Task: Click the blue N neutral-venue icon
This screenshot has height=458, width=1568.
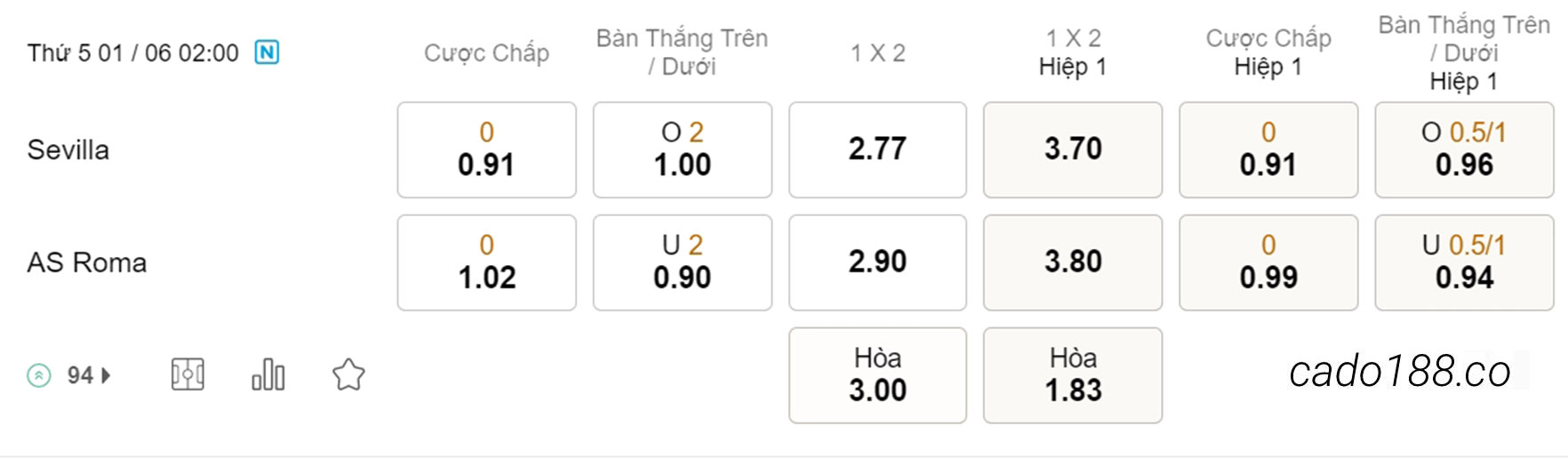Action: pyautogui.click(x=267, y=52)
